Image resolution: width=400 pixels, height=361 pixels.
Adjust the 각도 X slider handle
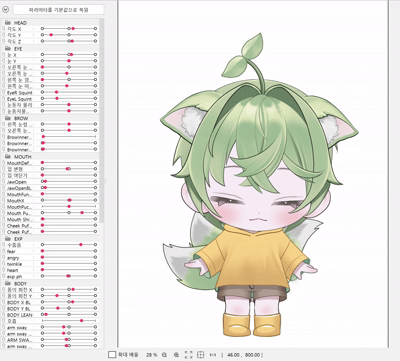click(x=73, y=29)
